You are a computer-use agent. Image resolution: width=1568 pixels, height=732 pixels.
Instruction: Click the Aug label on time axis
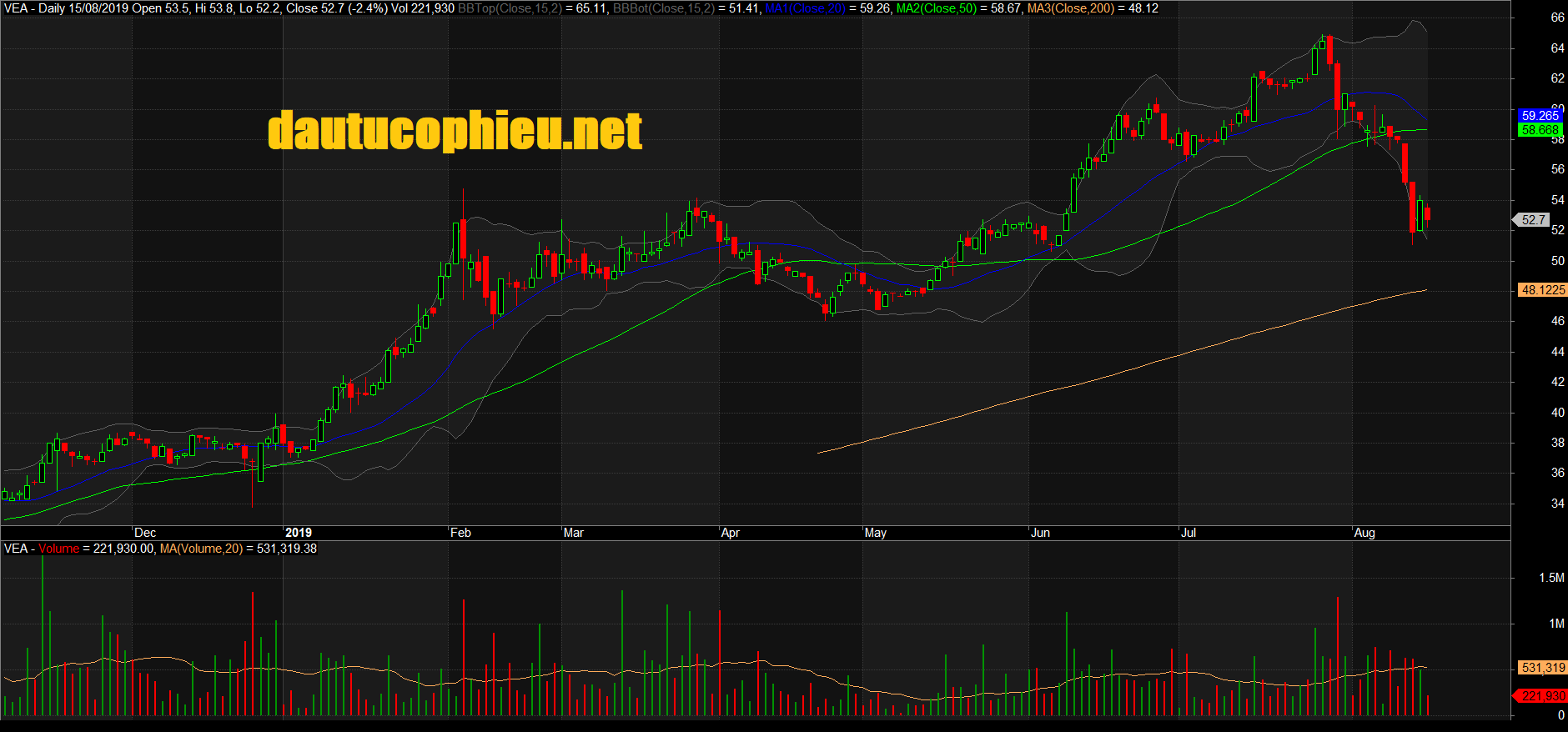pyautogui.click(x=1364, y=533)
